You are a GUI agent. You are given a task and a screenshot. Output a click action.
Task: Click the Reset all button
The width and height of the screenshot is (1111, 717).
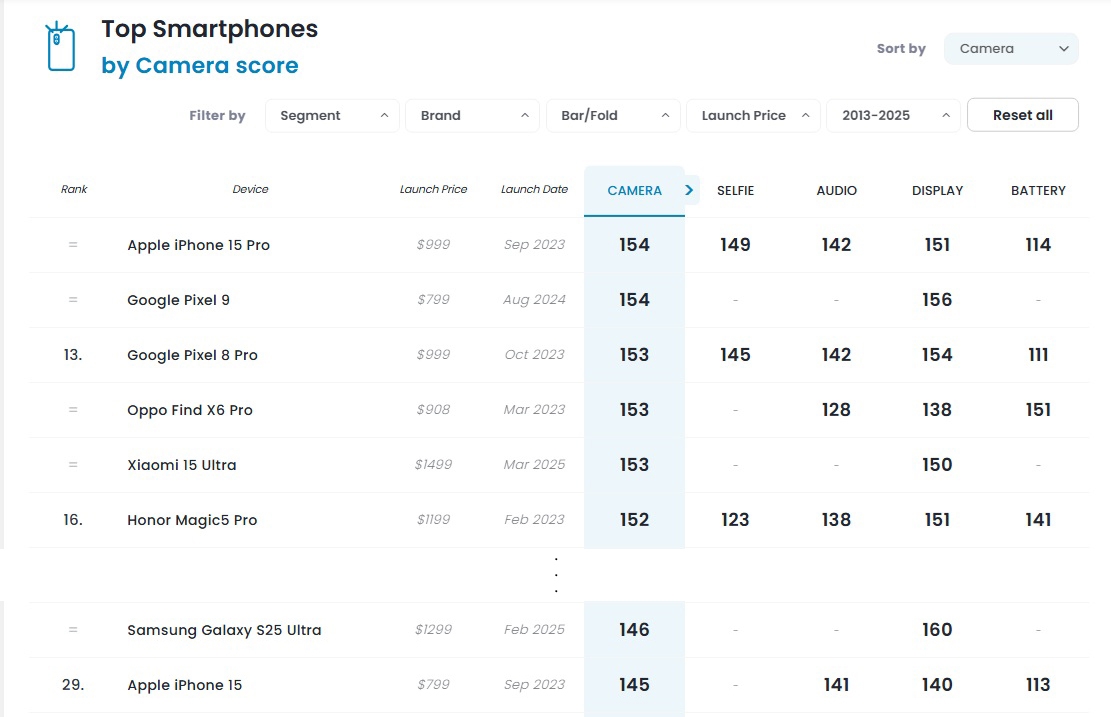pyautogui.click(x=1022, y=115)
